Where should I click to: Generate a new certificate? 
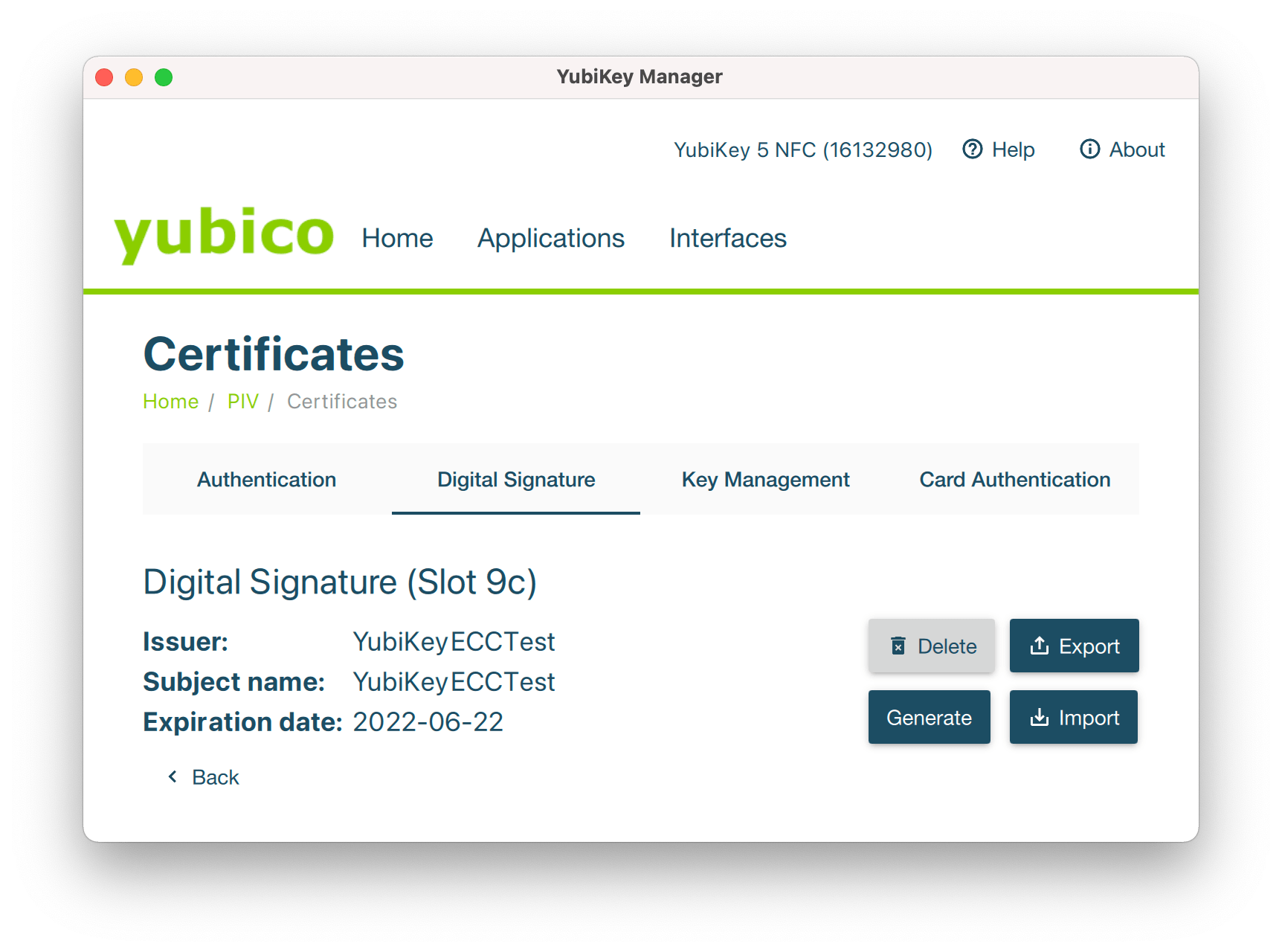[x=929, y=717]
